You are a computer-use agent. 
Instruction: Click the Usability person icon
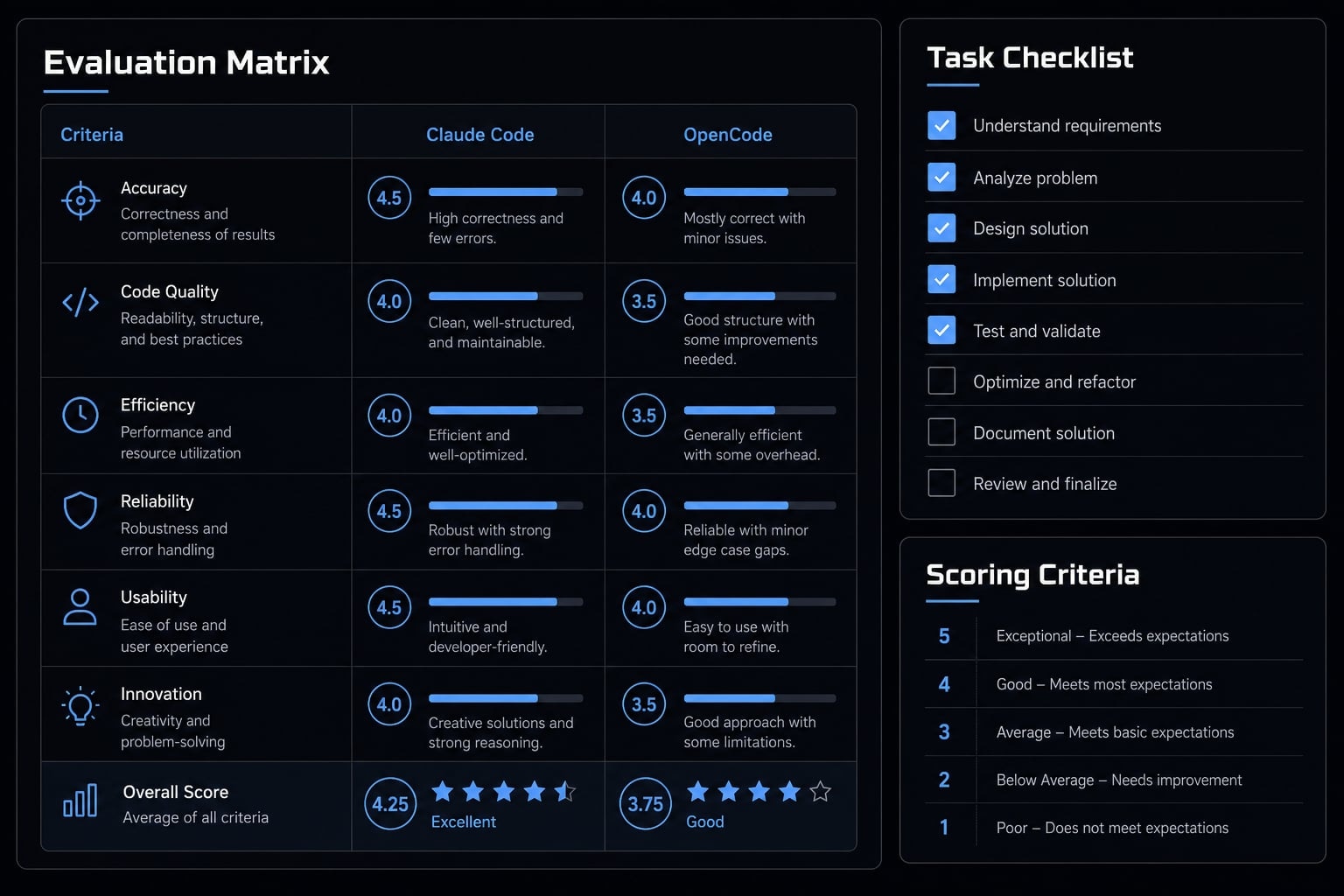80,606
